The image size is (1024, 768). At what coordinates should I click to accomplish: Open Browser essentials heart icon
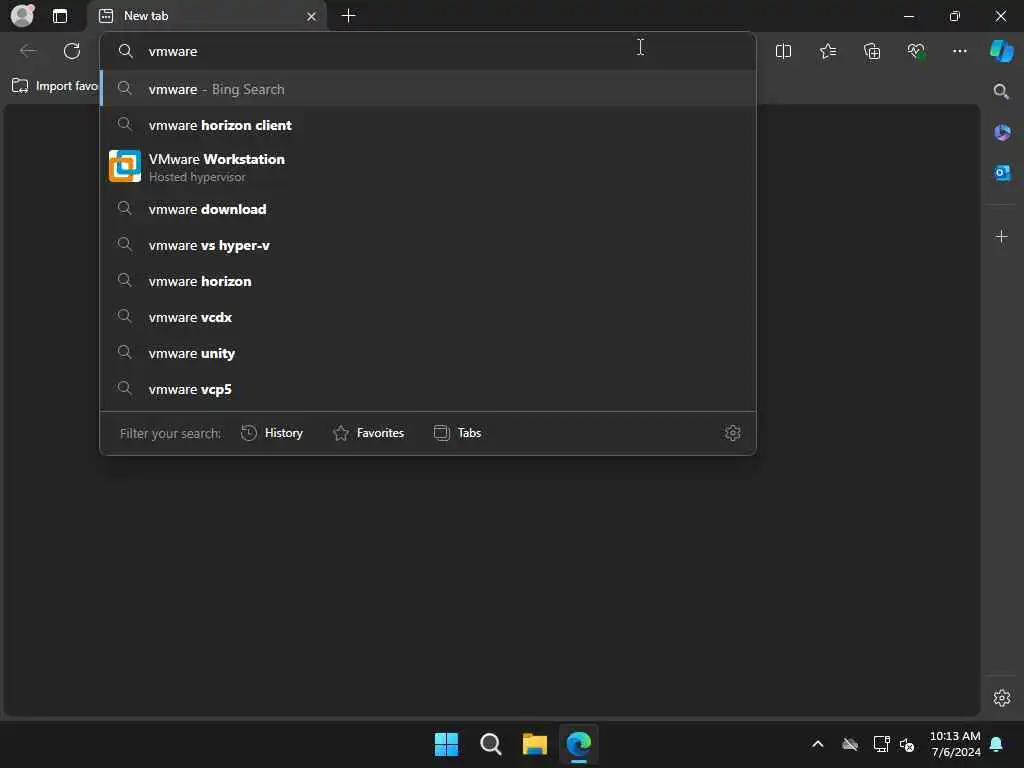click(916, 51)
